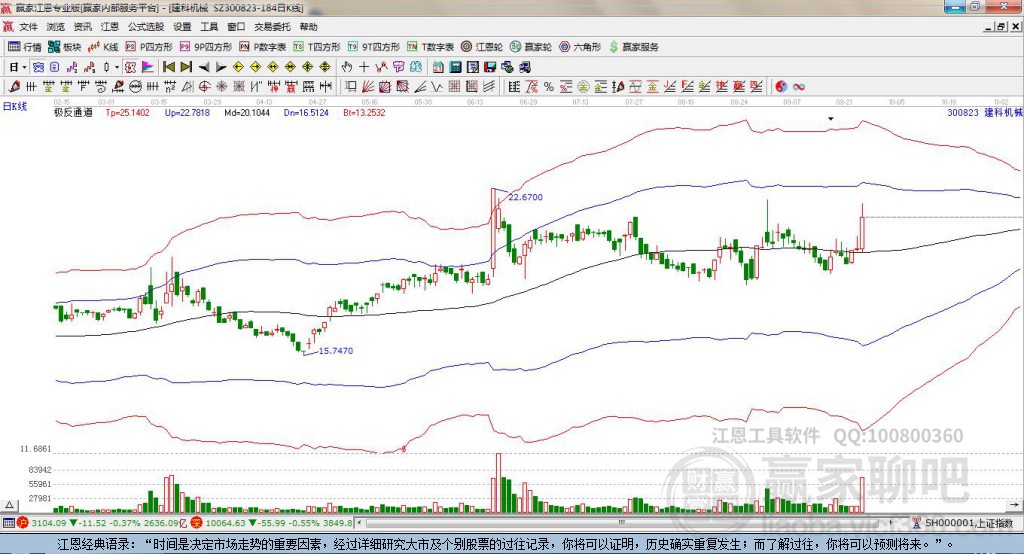Click stock code 300823 label

click(963, 112)
